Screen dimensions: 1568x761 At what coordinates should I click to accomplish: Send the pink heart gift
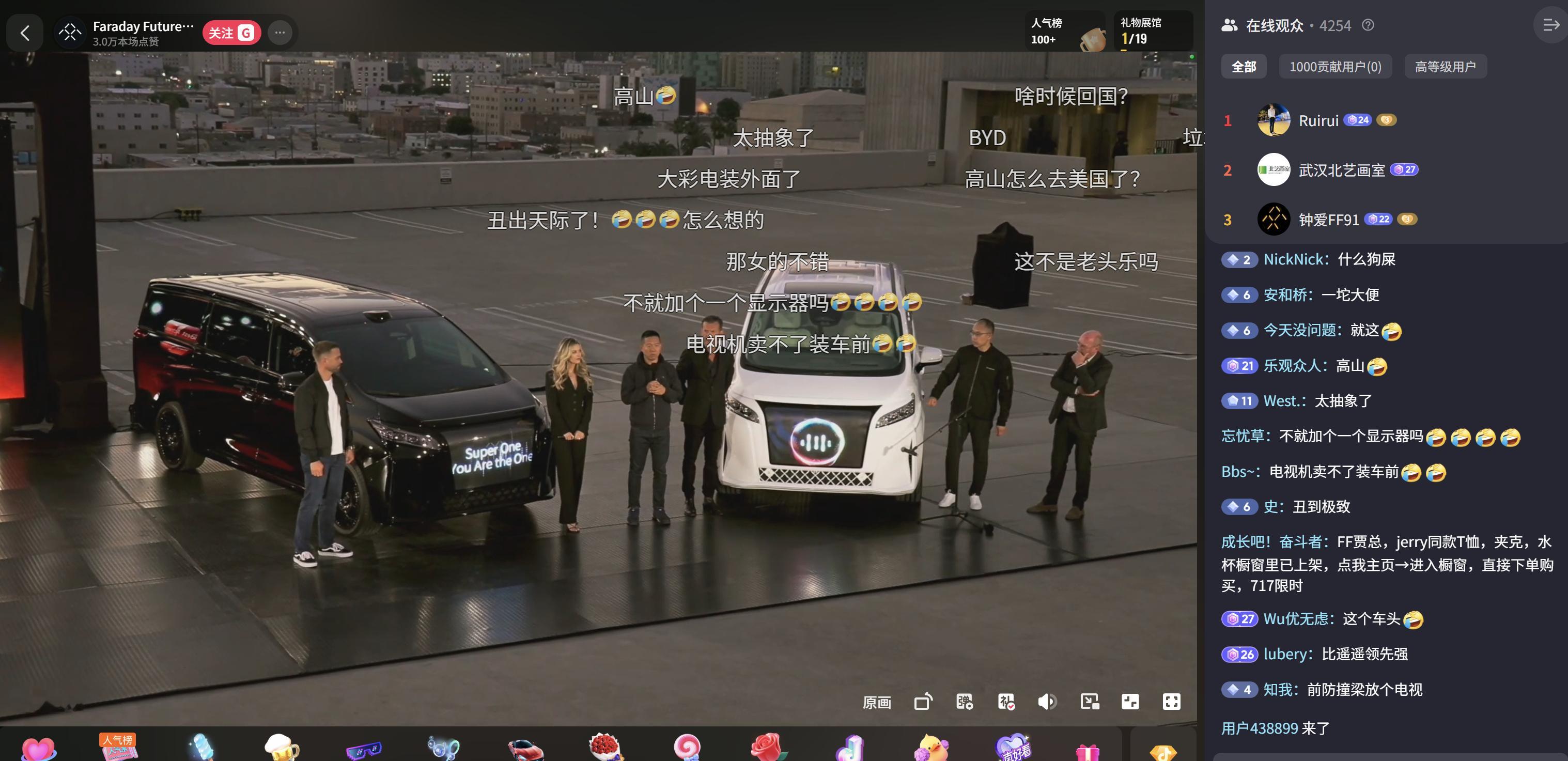click(38, 749)
